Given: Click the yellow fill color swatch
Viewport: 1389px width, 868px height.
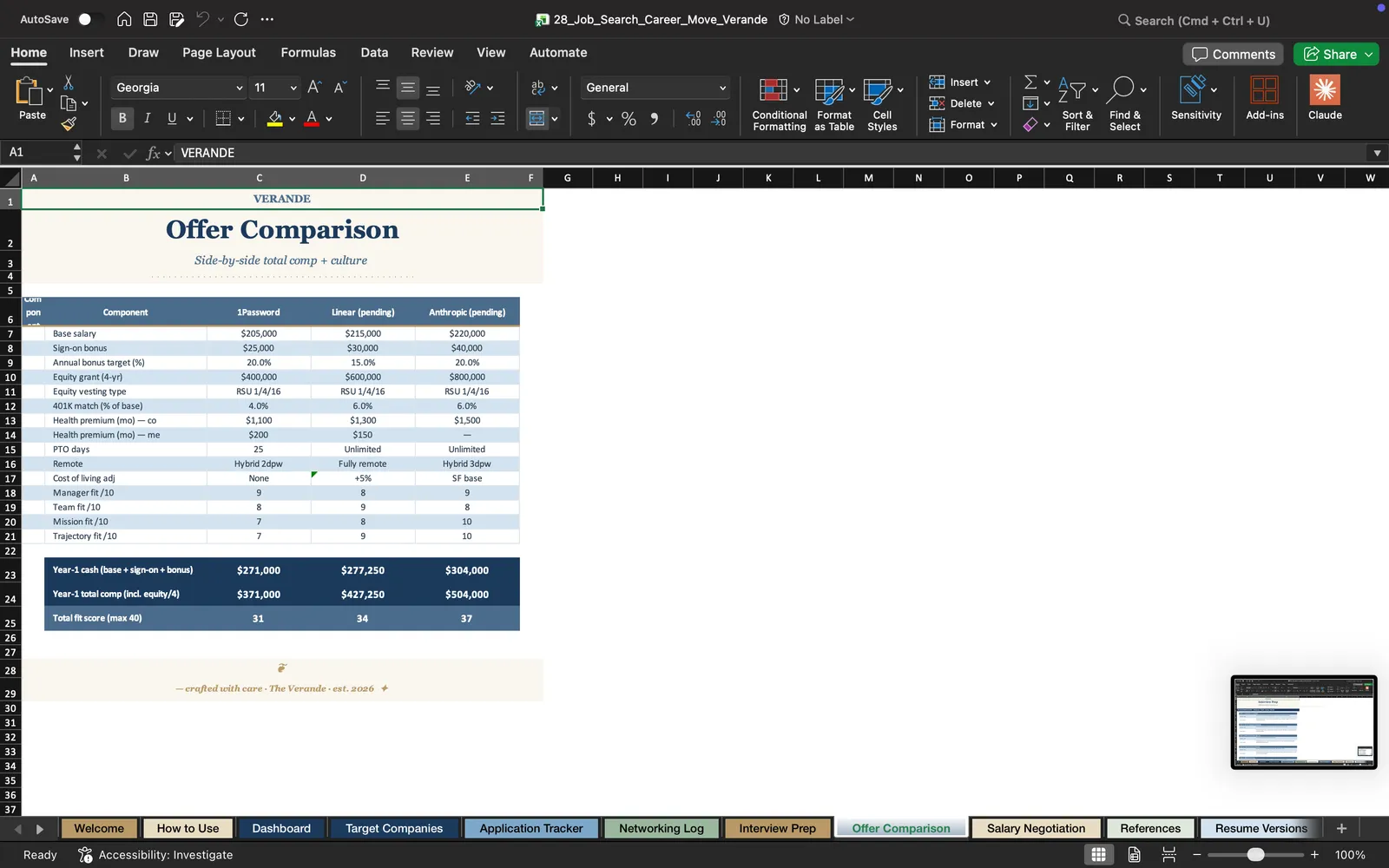Looking at the screenshot, I should (x=274, y=119).
